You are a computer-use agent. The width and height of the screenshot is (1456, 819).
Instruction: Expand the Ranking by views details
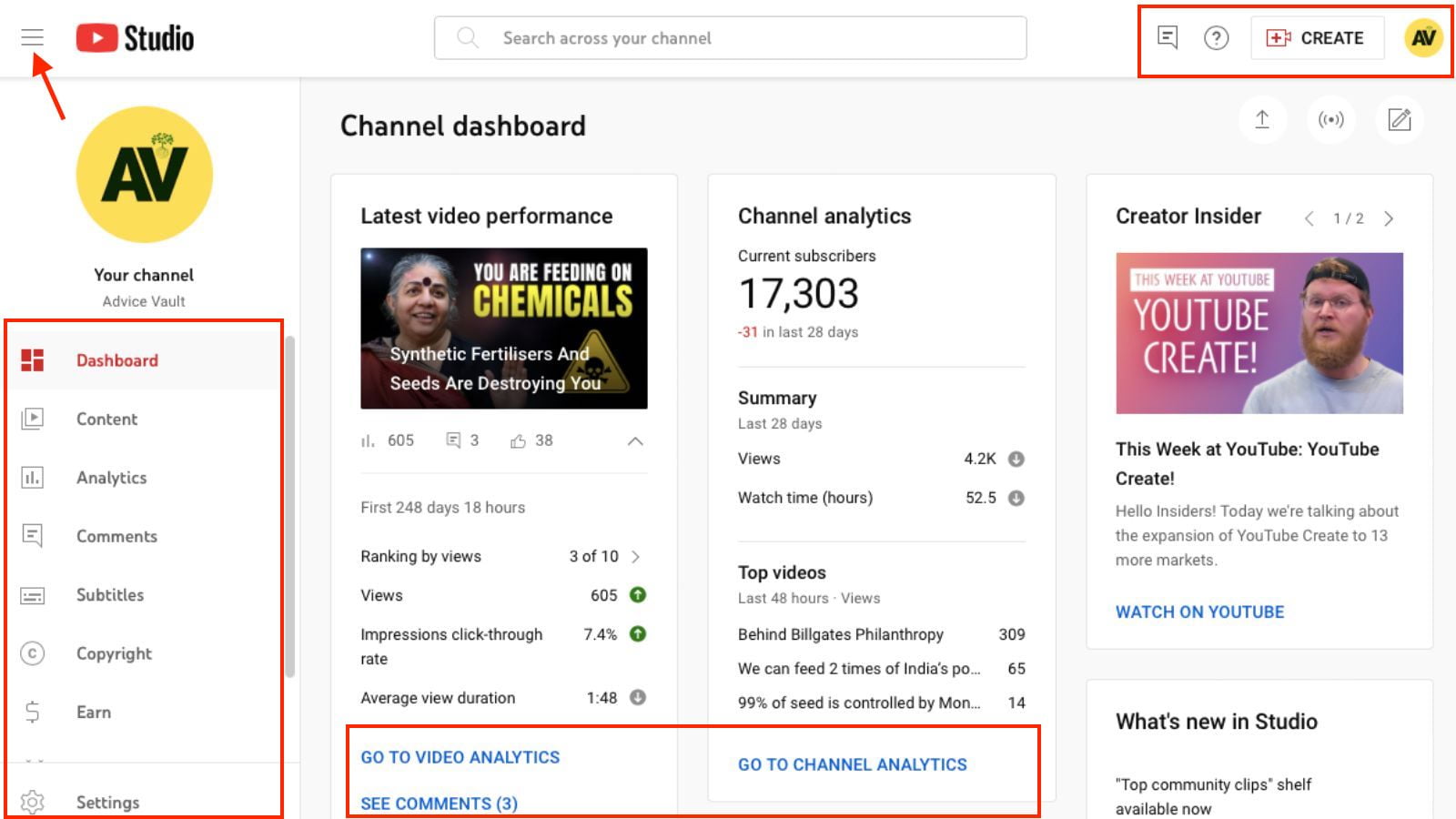click(x=636, y=556)
